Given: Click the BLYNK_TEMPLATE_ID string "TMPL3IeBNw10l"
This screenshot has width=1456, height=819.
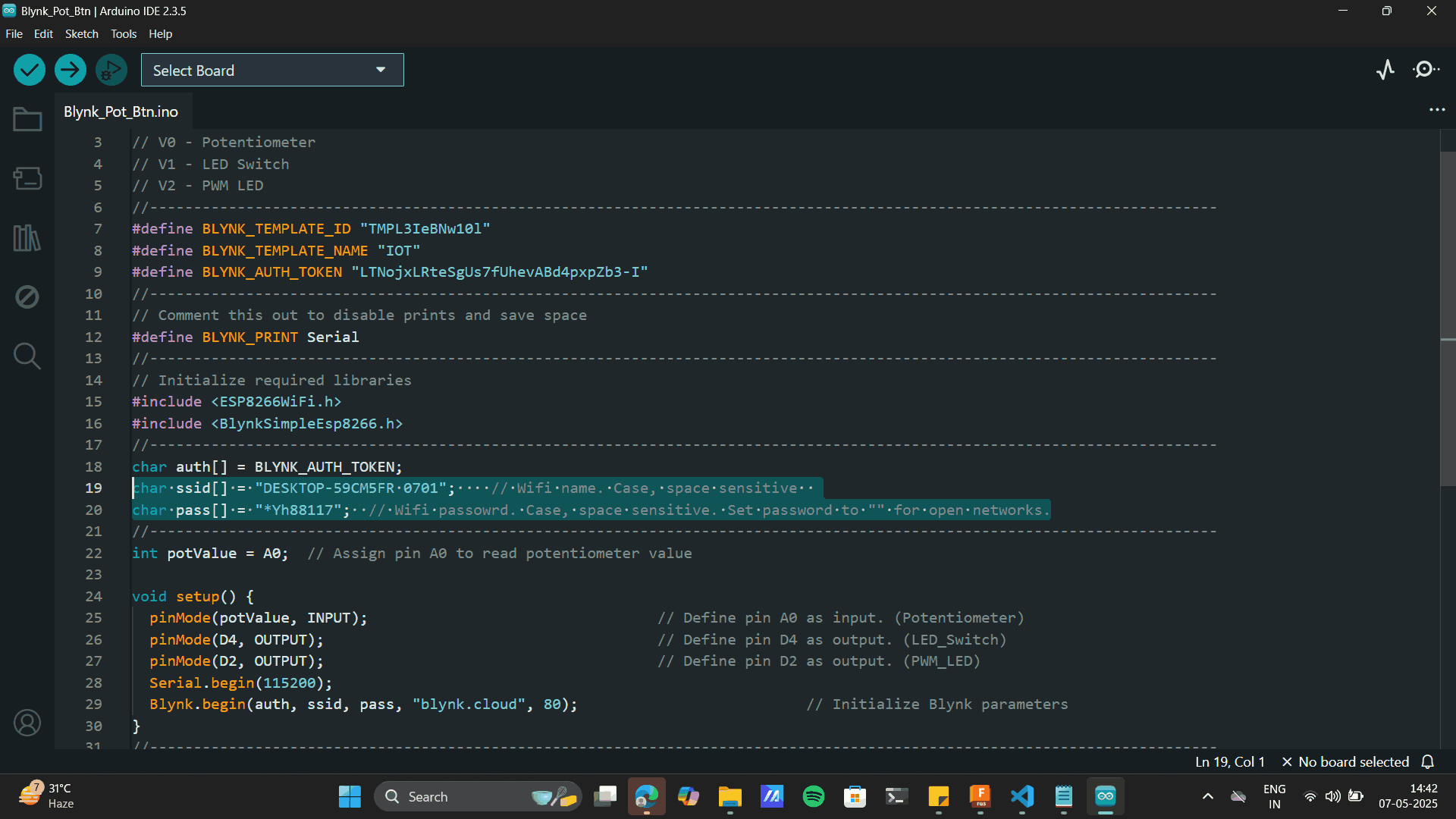Looking at the screenshot, I should tap(425, 229).
